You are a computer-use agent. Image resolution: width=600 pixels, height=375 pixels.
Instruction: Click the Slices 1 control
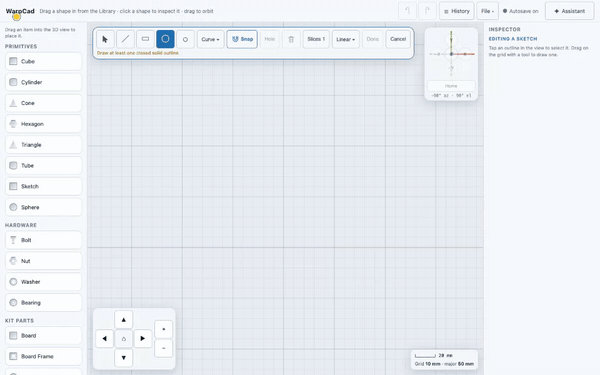tap(316, 39)
